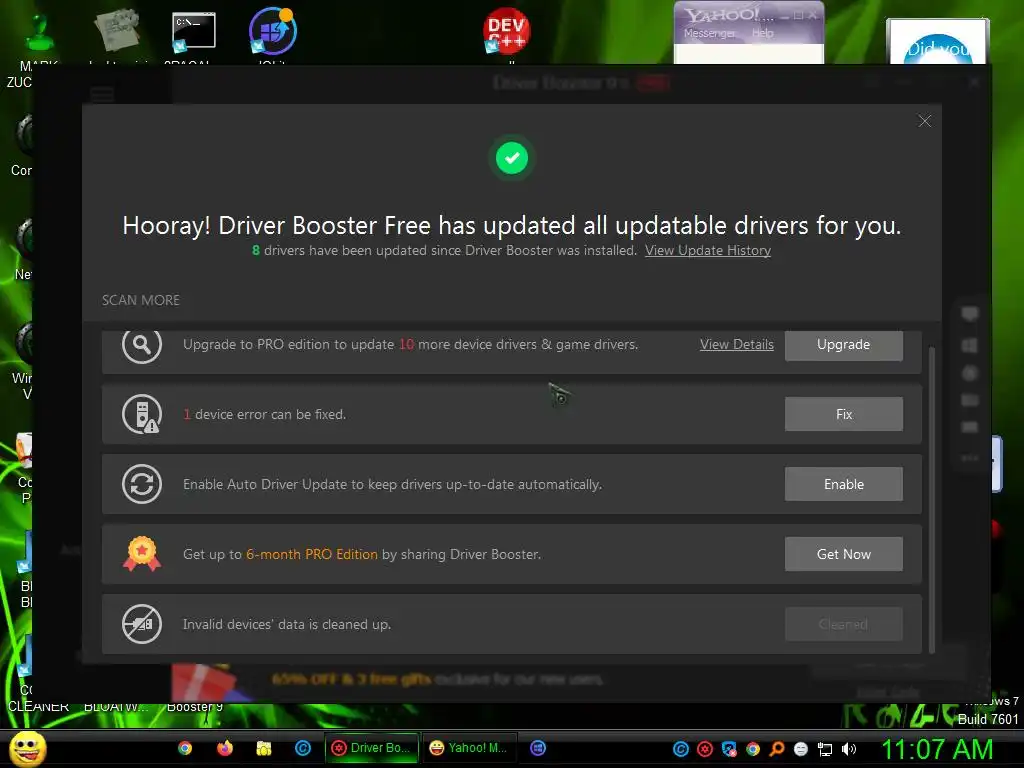Click the SCAN MORE heading
Image resolution: width=1024 pixels, height=768 pixels.
[x=140, y=300]
